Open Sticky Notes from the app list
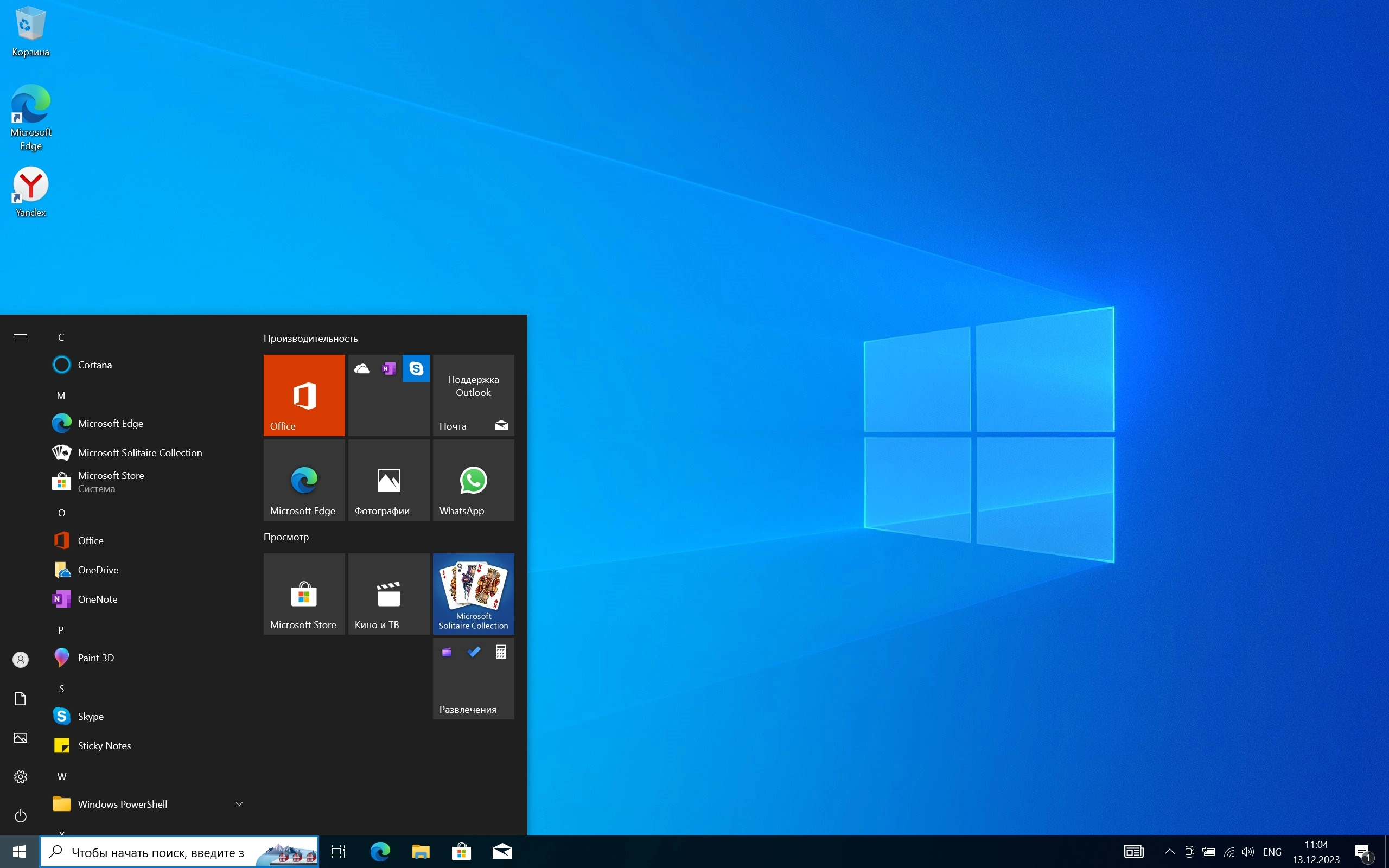This screenshot has width=1389, height=868. coord(104,746)
